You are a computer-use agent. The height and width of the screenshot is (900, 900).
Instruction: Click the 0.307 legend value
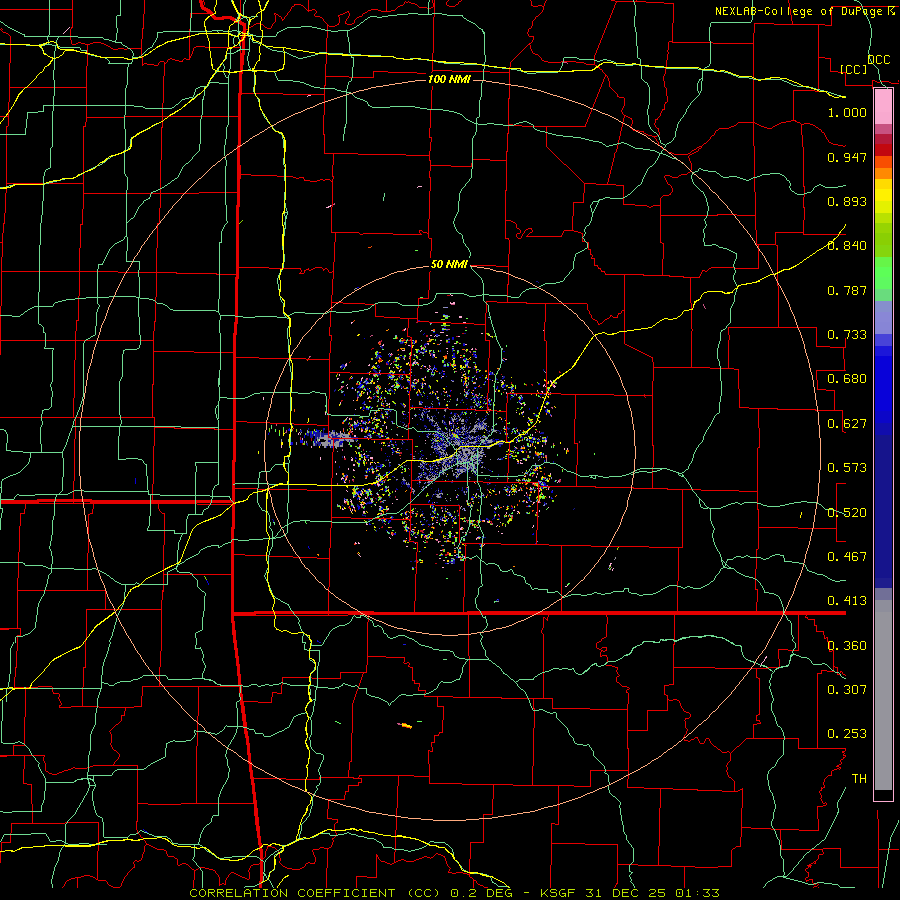847,689
